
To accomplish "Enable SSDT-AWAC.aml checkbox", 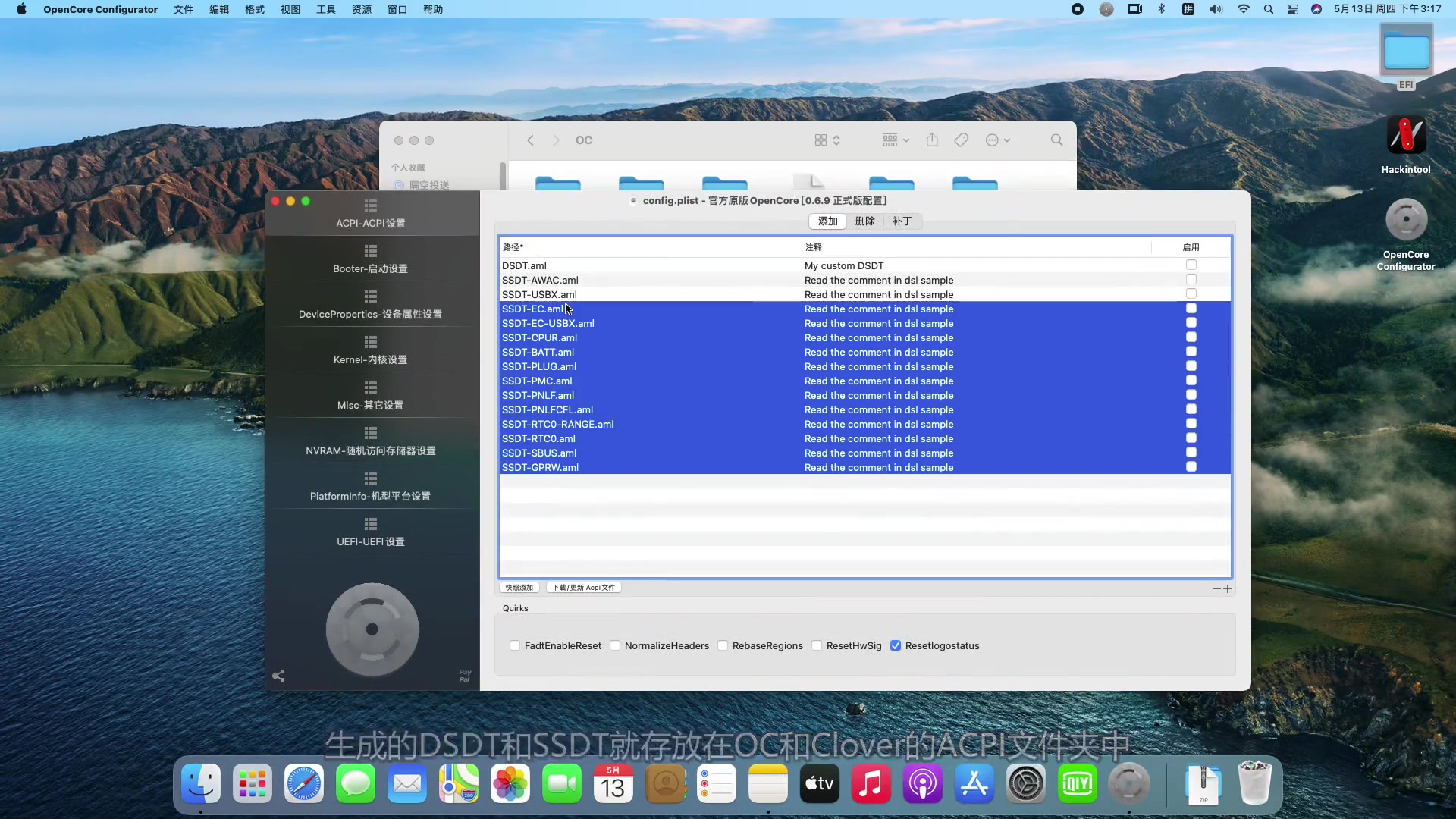I will [1191, 280].
